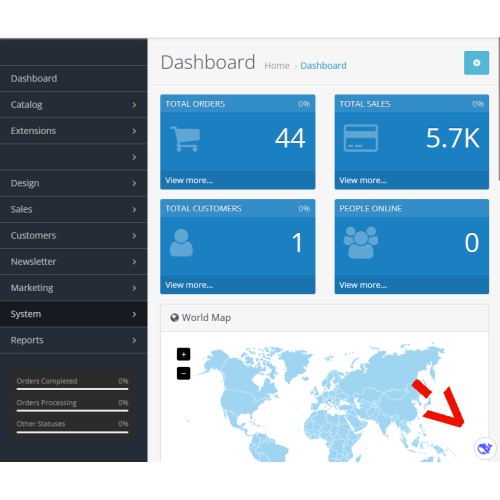Expand the Catalog menu chevron
This screenshot has height=500, width=500.
[134, 105]
